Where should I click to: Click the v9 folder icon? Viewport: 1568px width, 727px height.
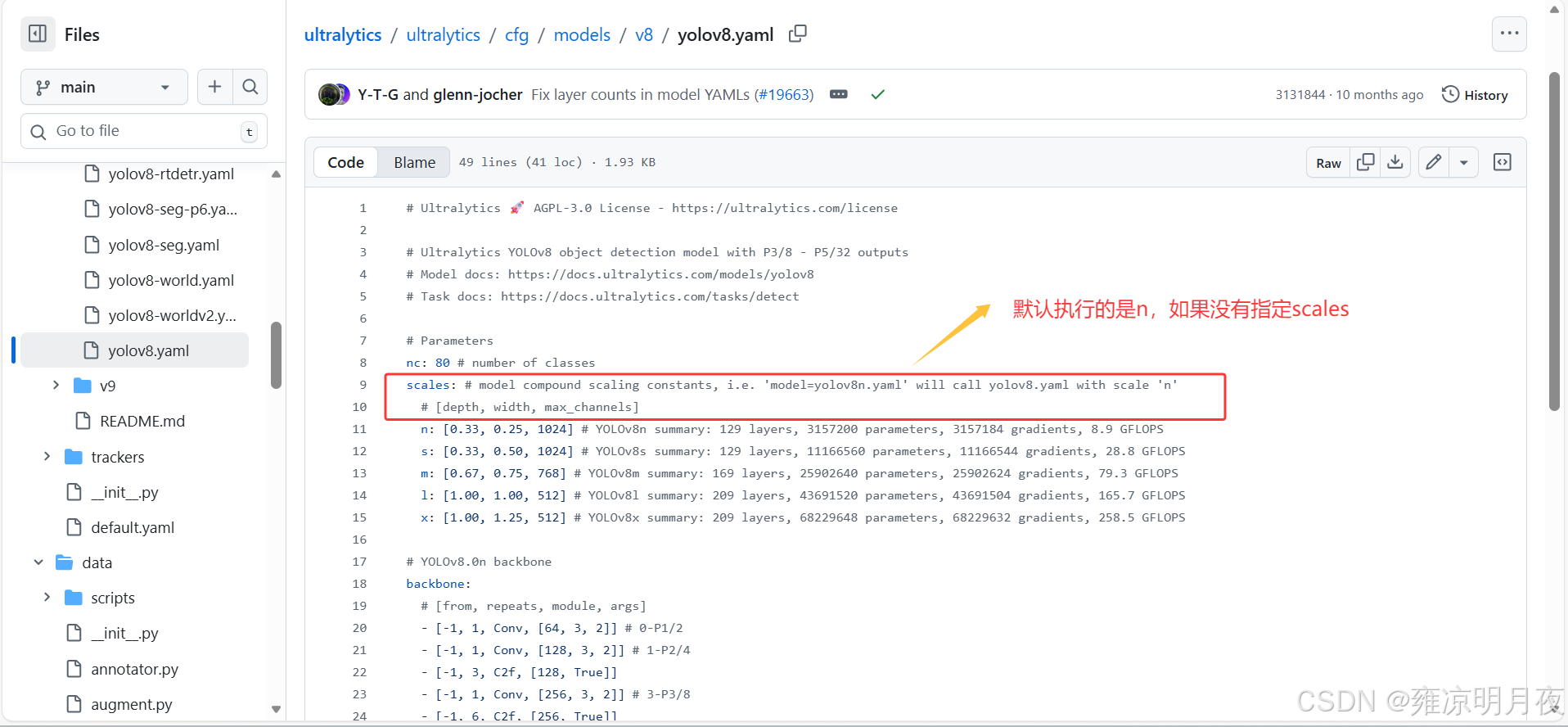click(83, 386)
